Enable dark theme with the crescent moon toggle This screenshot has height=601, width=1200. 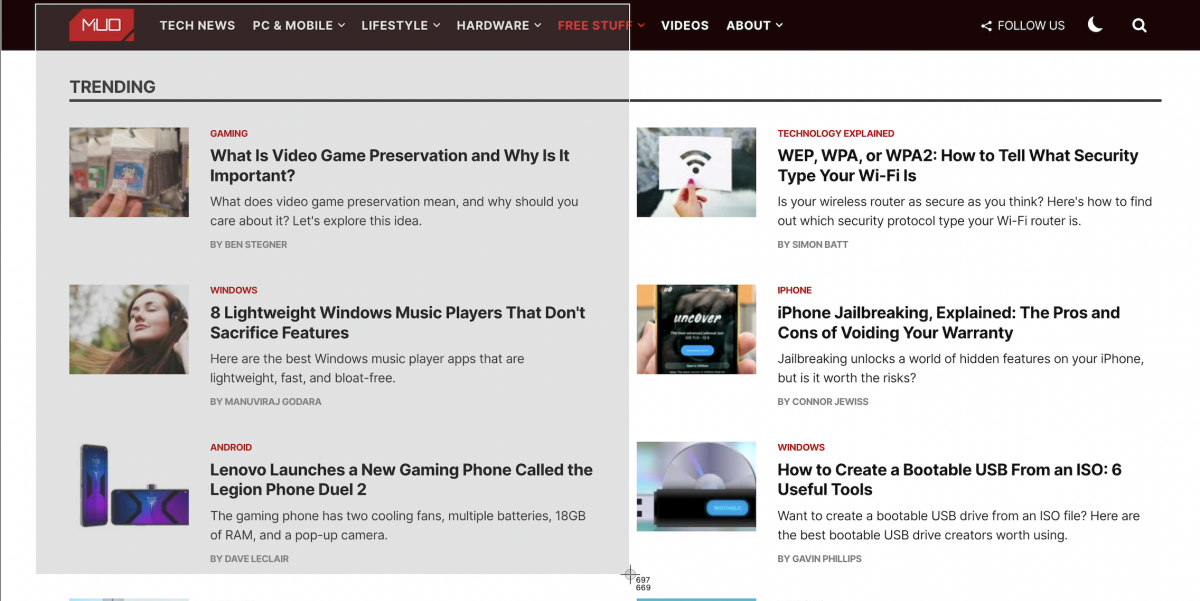point(1095,25)
